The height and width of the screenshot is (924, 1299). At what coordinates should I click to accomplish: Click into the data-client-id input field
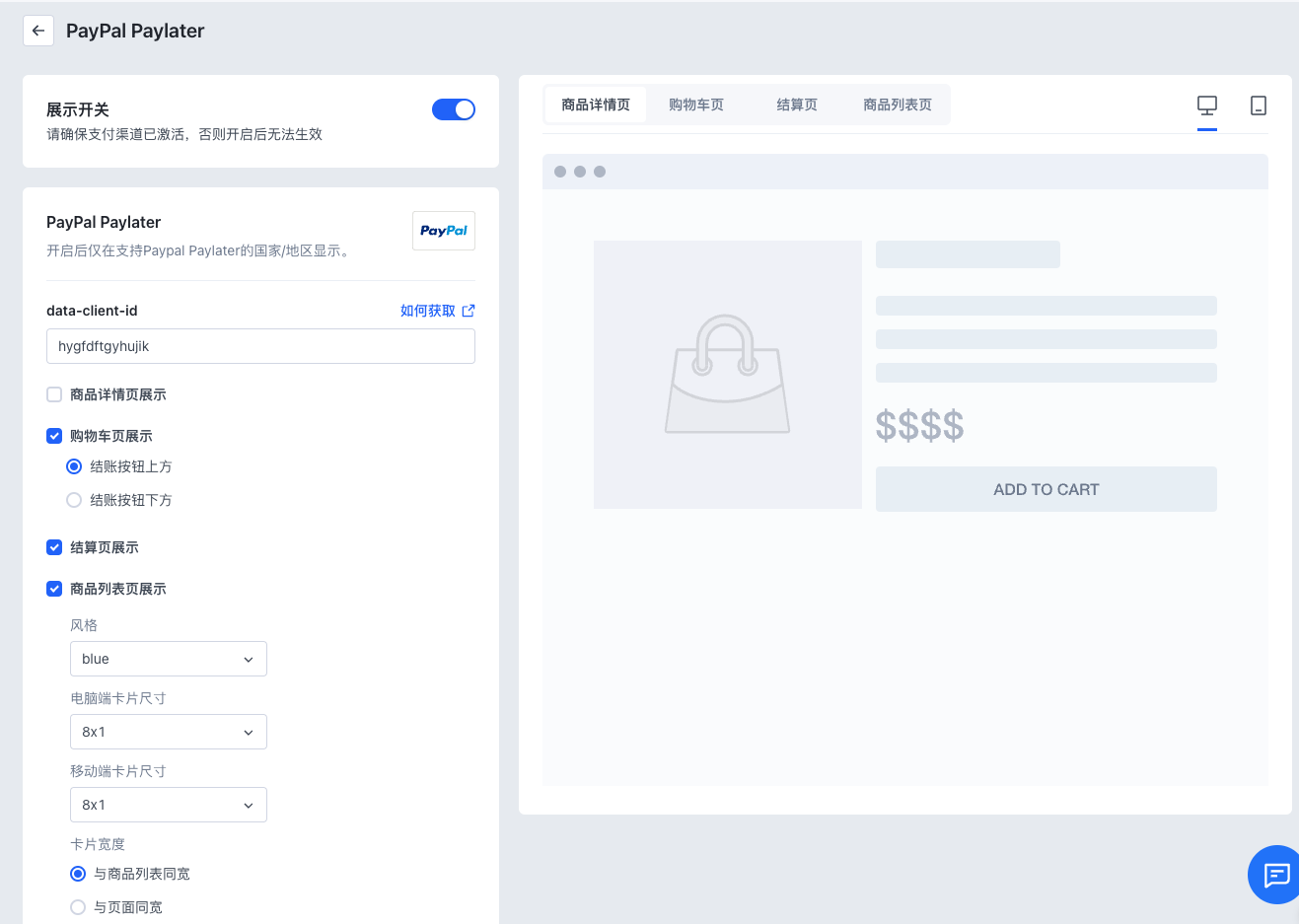[260, 346]
